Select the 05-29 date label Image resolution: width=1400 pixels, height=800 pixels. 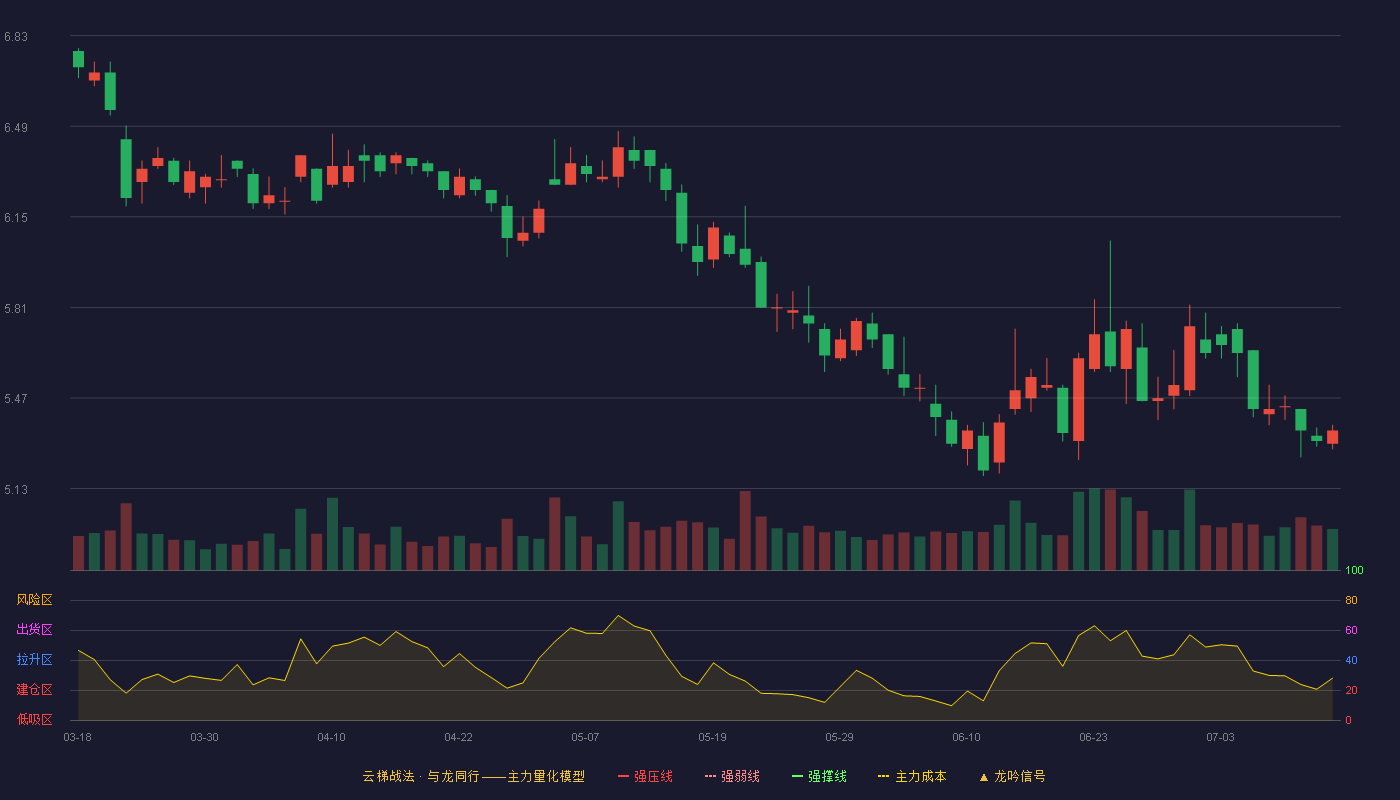pos(839,737)
